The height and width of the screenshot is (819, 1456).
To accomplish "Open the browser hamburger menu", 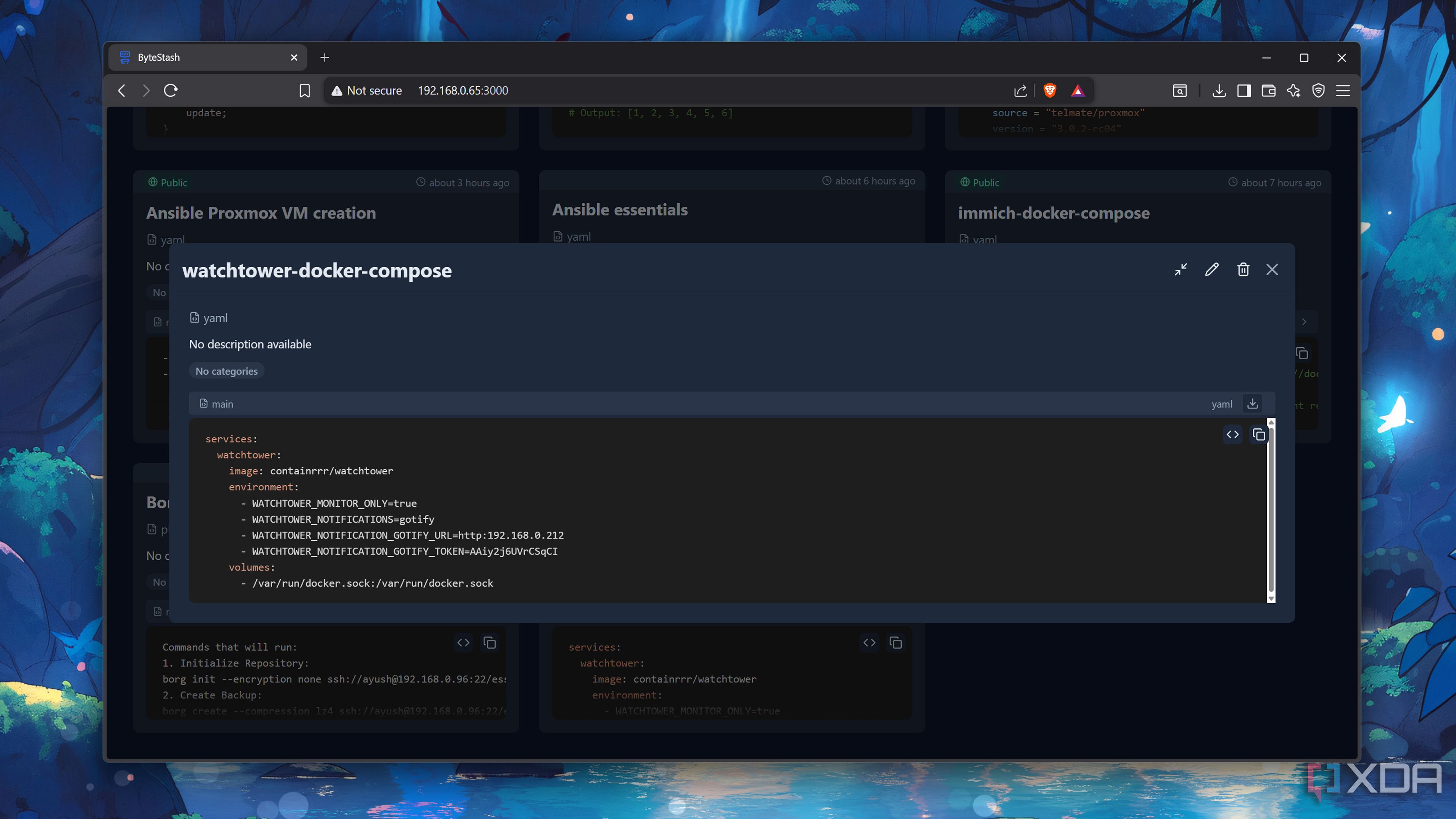I will pos(1343,91).
